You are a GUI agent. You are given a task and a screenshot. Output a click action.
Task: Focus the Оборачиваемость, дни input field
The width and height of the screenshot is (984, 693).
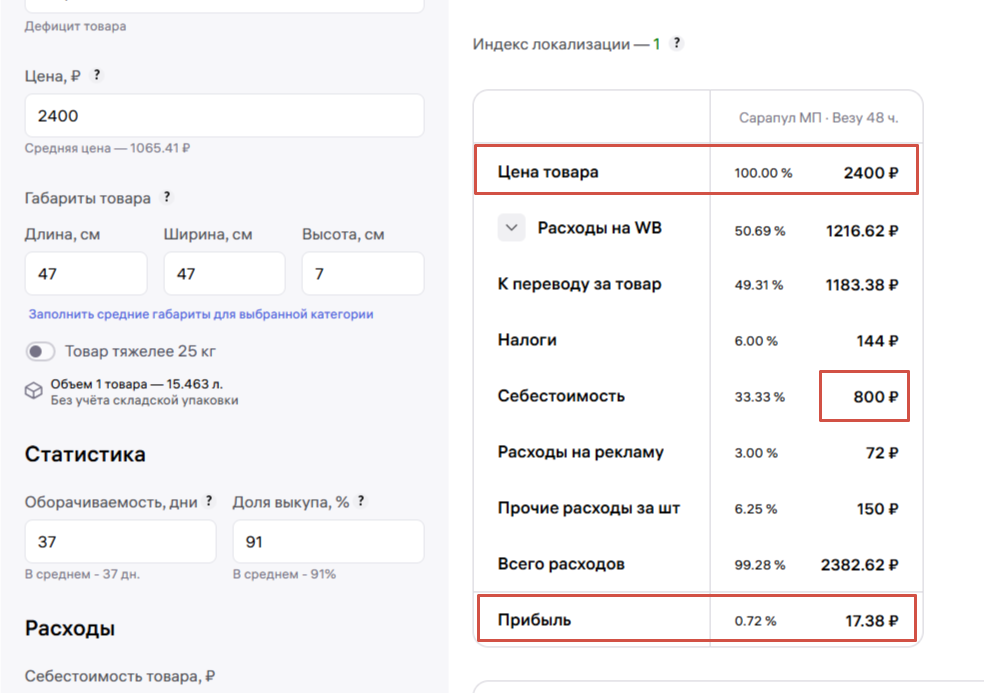(120, 542)
